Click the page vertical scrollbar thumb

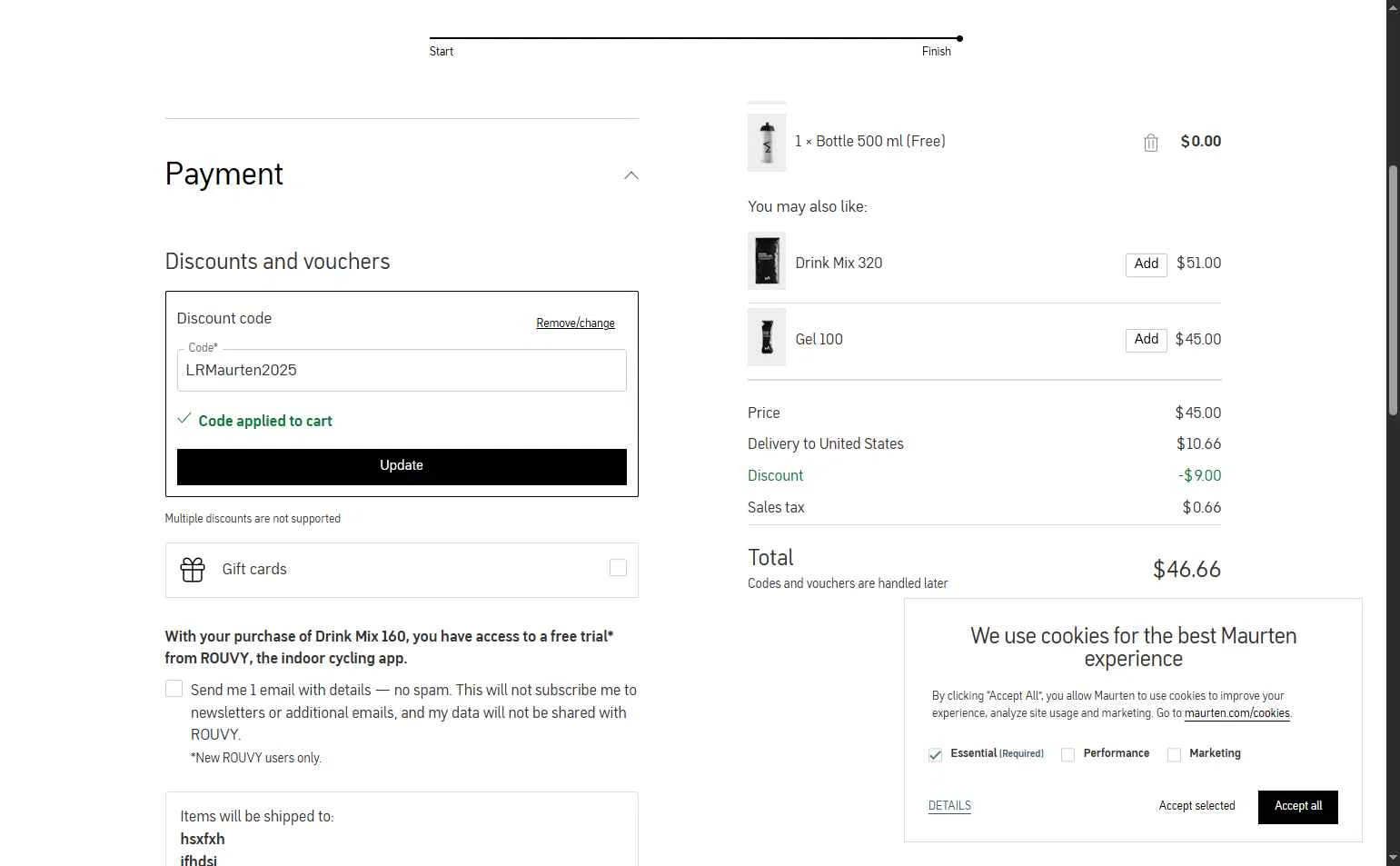[x=1393, y=291]
